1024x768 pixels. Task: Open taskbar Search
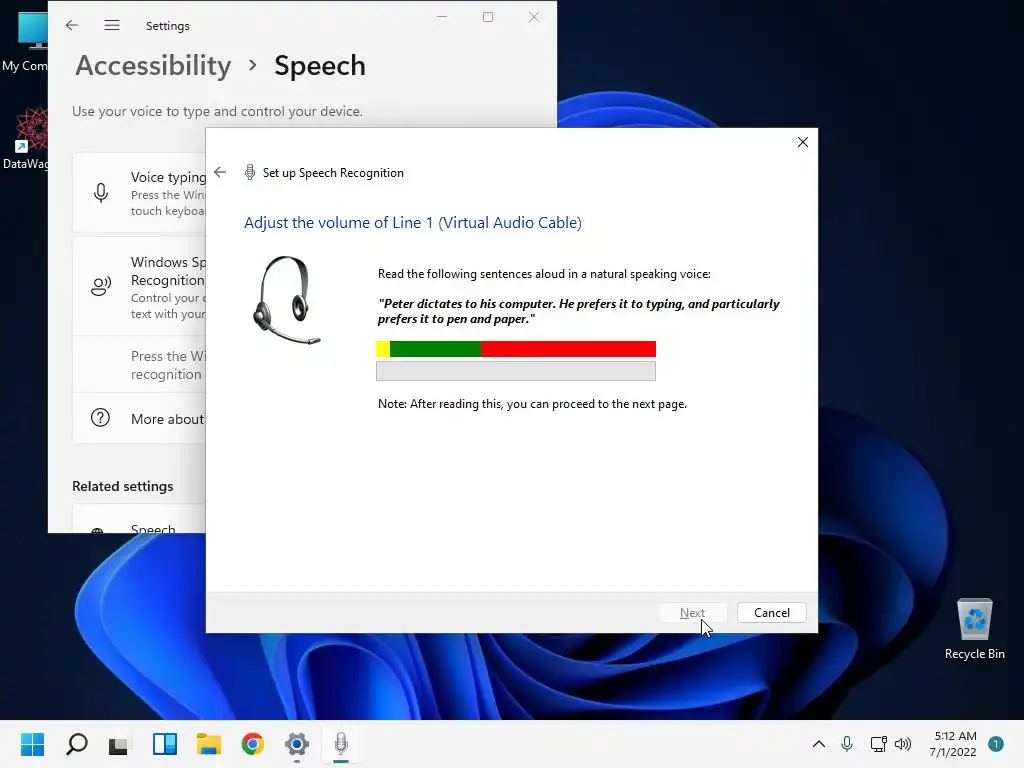(x=76, y=744)
